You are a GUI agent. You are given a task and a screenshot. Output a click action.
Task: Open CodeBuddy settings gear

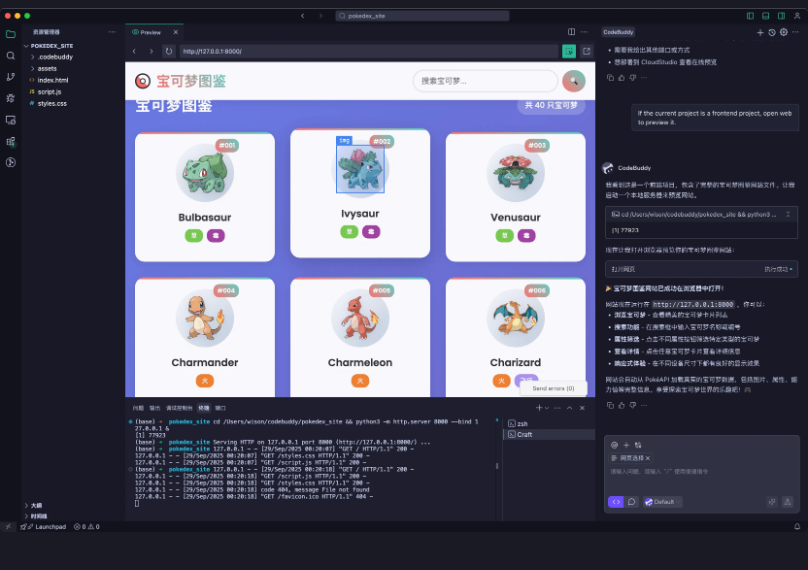pyautogui.click(x=784, y=32)
